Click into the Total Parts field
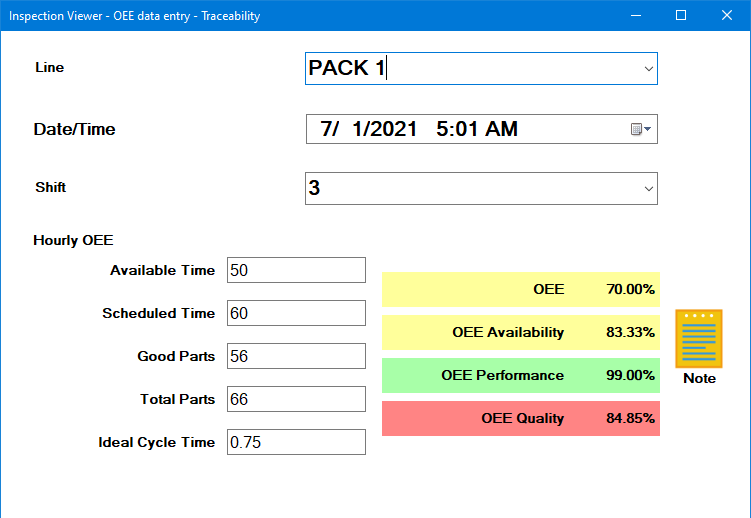This screenshot has width=751, height=518. [x=296, y=399]
